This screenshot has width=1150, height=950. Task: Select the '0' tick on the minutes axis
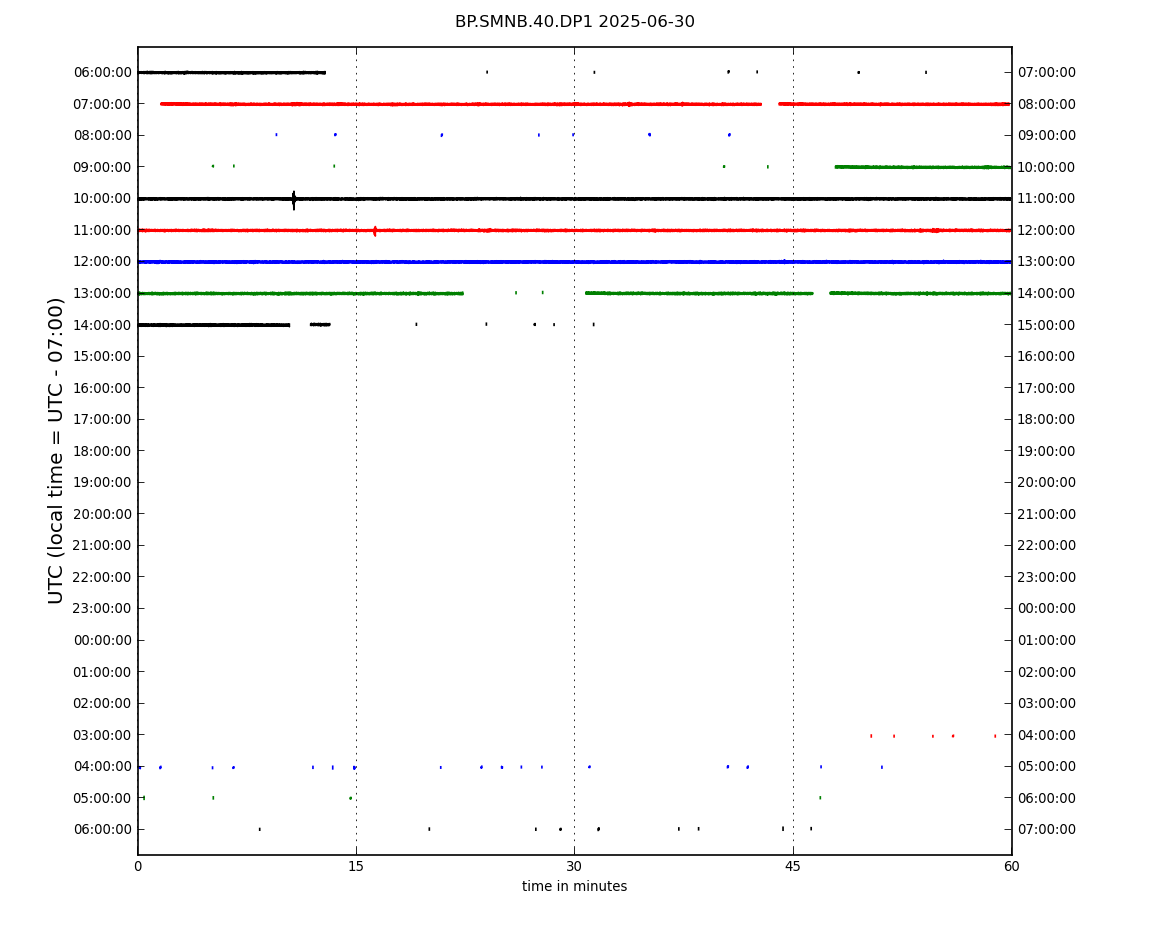(x=138, y=866)
